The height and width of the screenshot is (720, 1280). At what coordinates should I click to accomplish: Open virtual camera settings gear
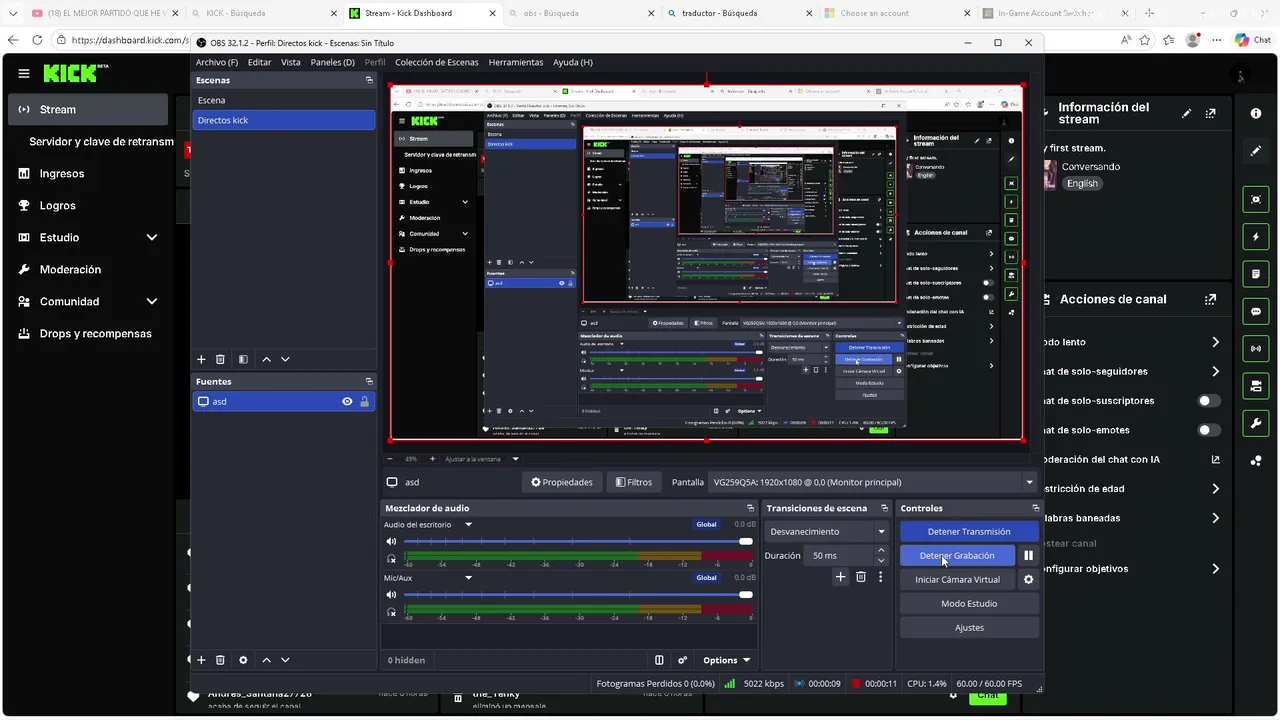(x=1028, y=579)
